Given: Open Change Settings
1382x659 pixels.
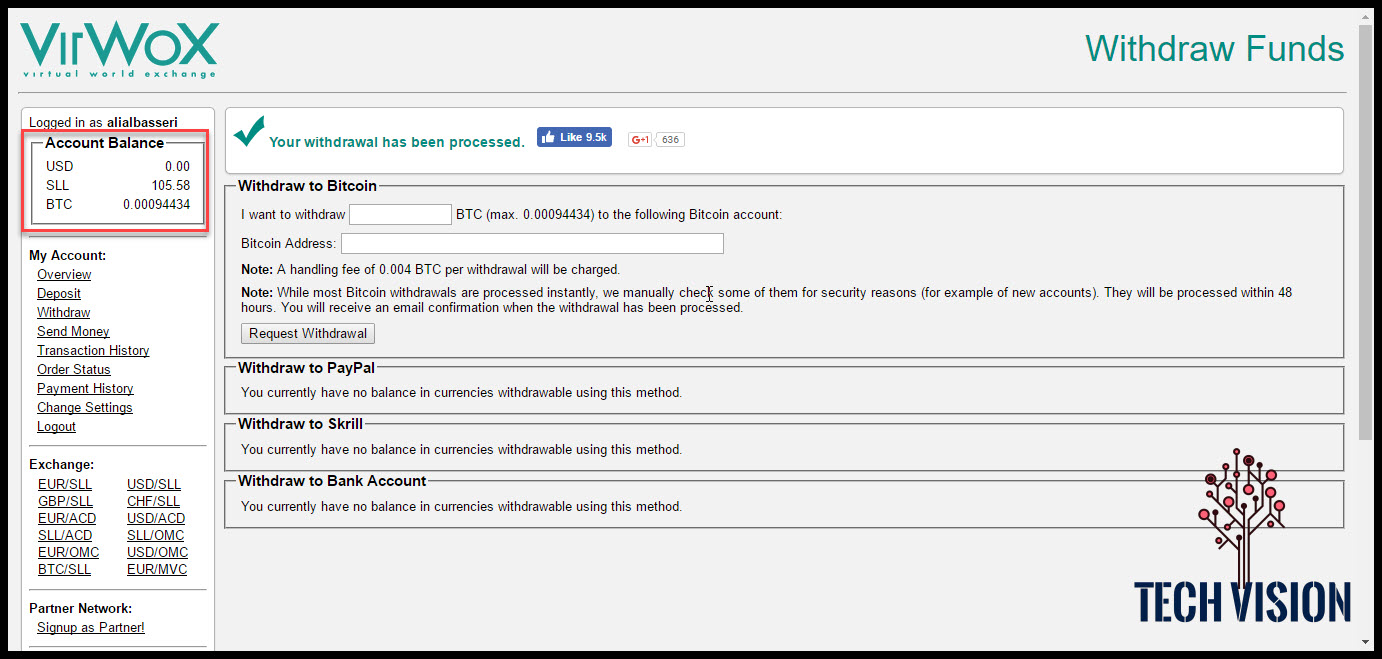Looking at the screenshot, I should coord(85,407).
